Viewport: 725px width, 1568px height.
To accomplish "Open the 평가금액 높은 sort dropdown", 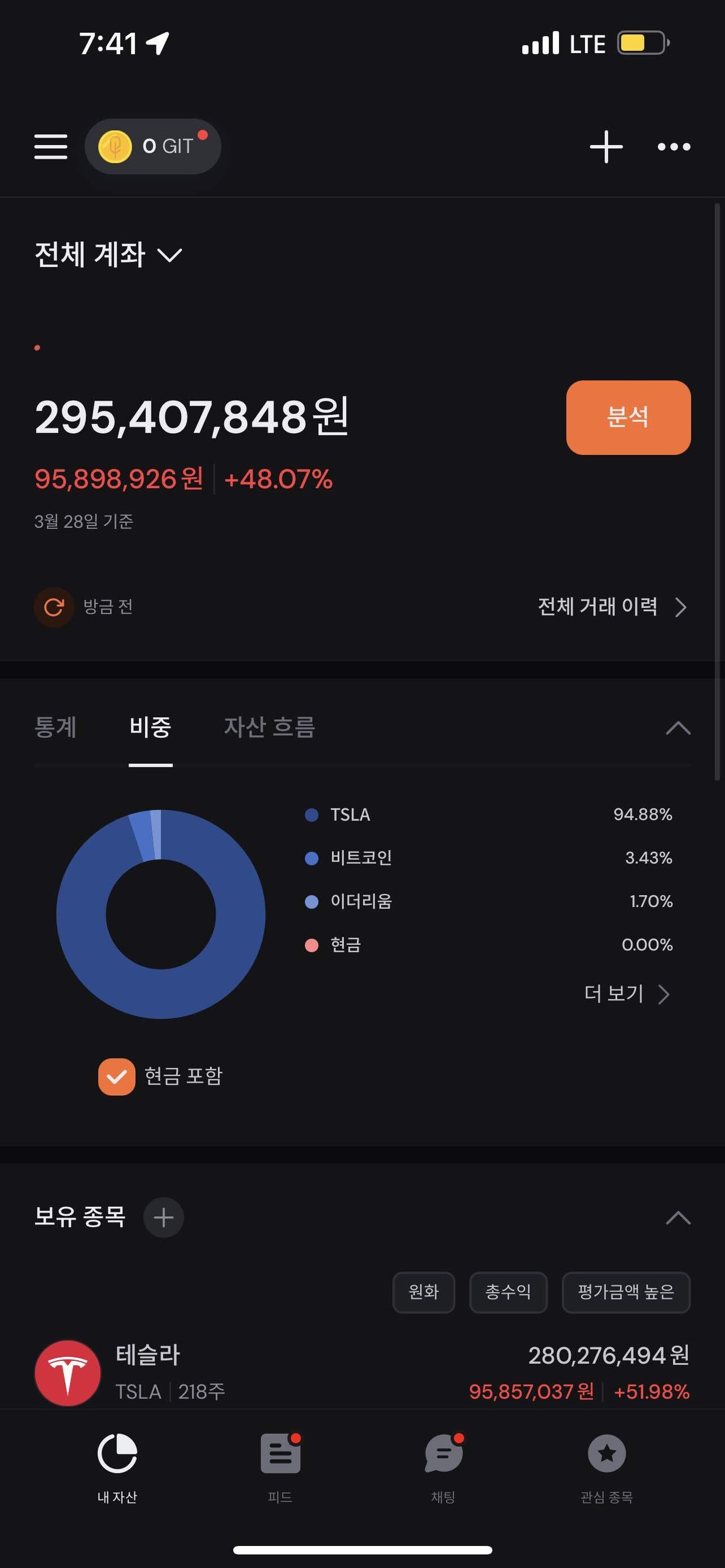I will [626, 1292].
